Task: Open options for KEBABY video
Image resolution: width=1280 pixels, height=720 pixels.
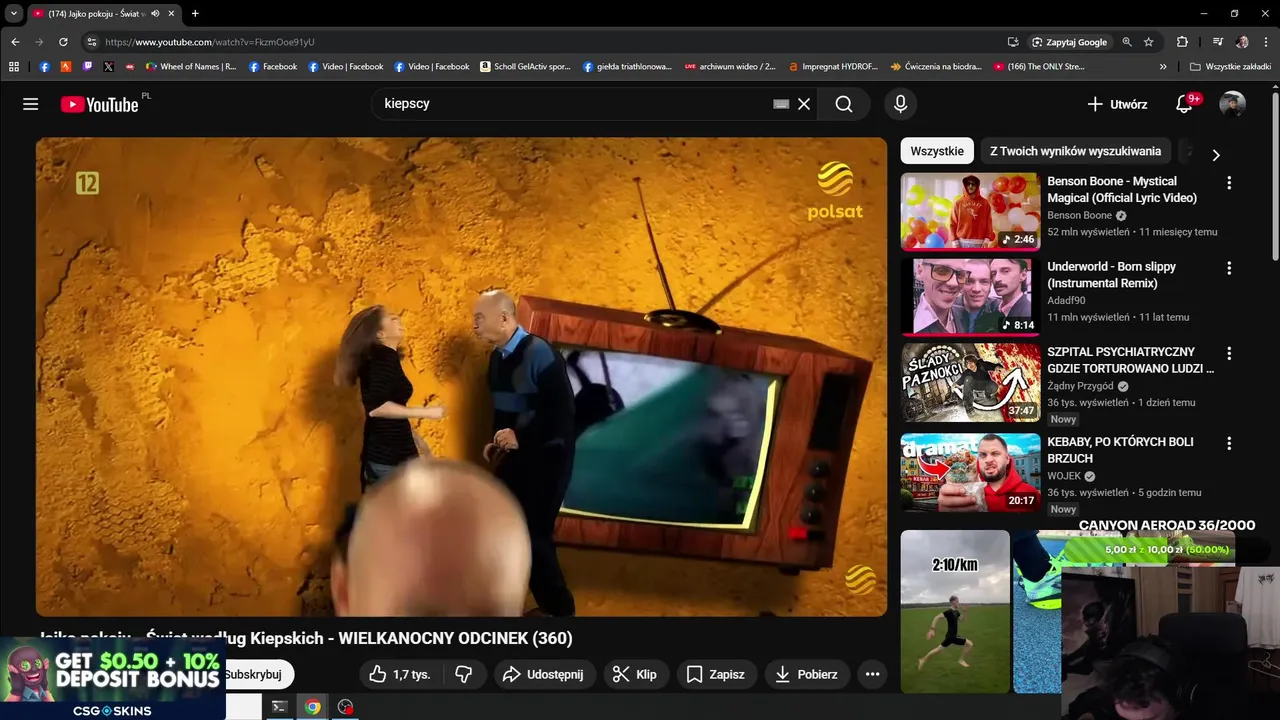Action: (x=1229, y=443)
